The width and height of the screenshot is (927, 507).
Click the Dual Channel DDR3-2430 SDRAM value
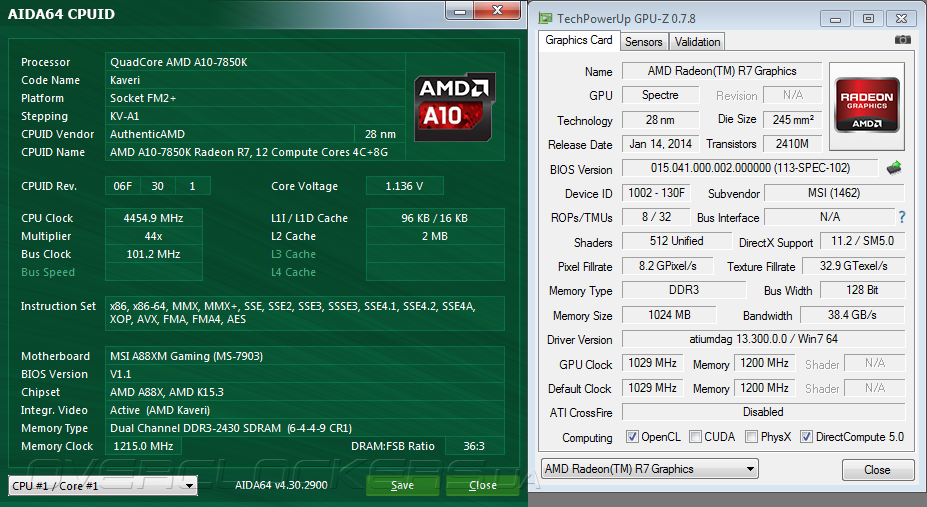click(x=304, y=428)
